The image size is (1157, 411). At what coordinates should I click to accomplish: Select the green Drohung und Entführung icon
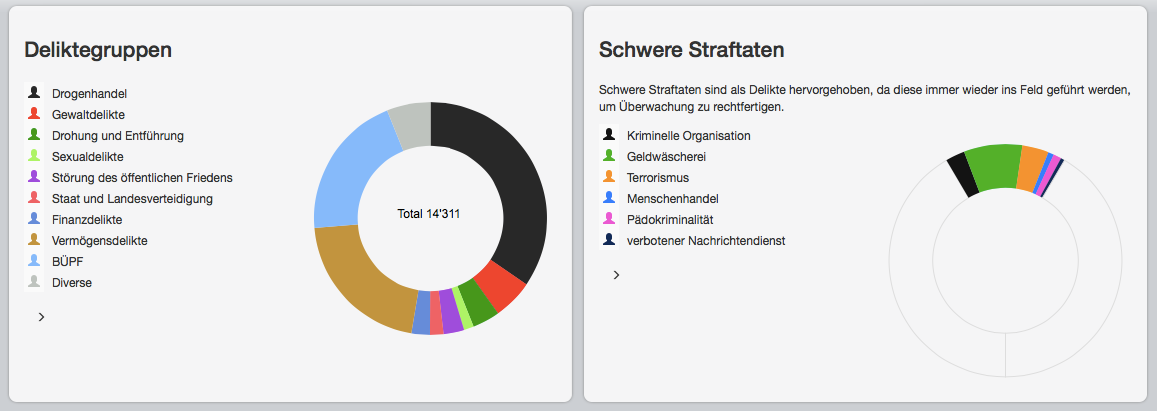tap(33, 135)
